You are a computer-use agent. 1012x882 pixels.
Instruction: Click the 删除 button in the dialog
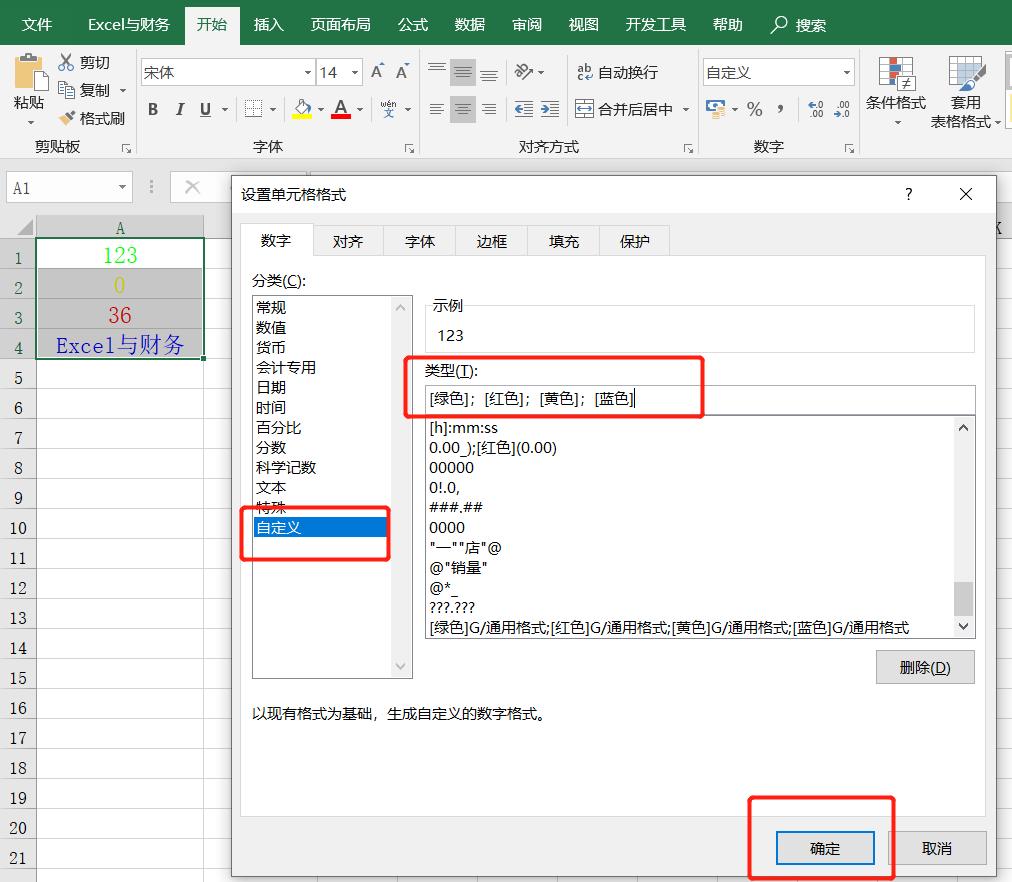pos(924,666)
